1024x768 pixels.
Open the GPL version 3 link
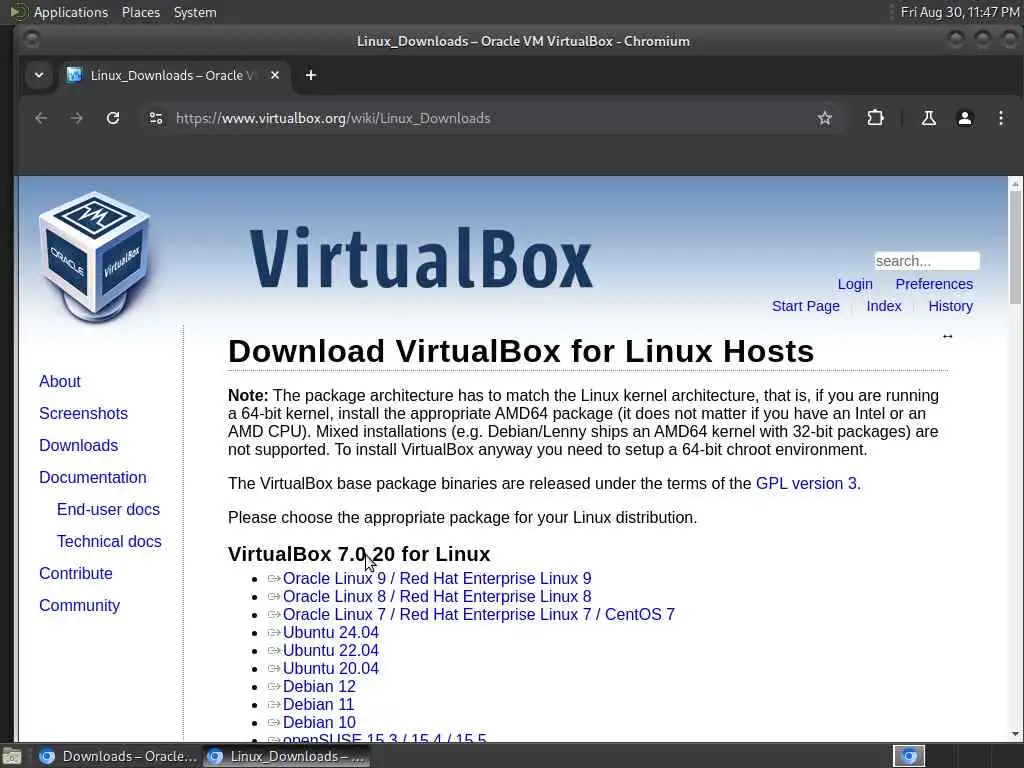808,483
